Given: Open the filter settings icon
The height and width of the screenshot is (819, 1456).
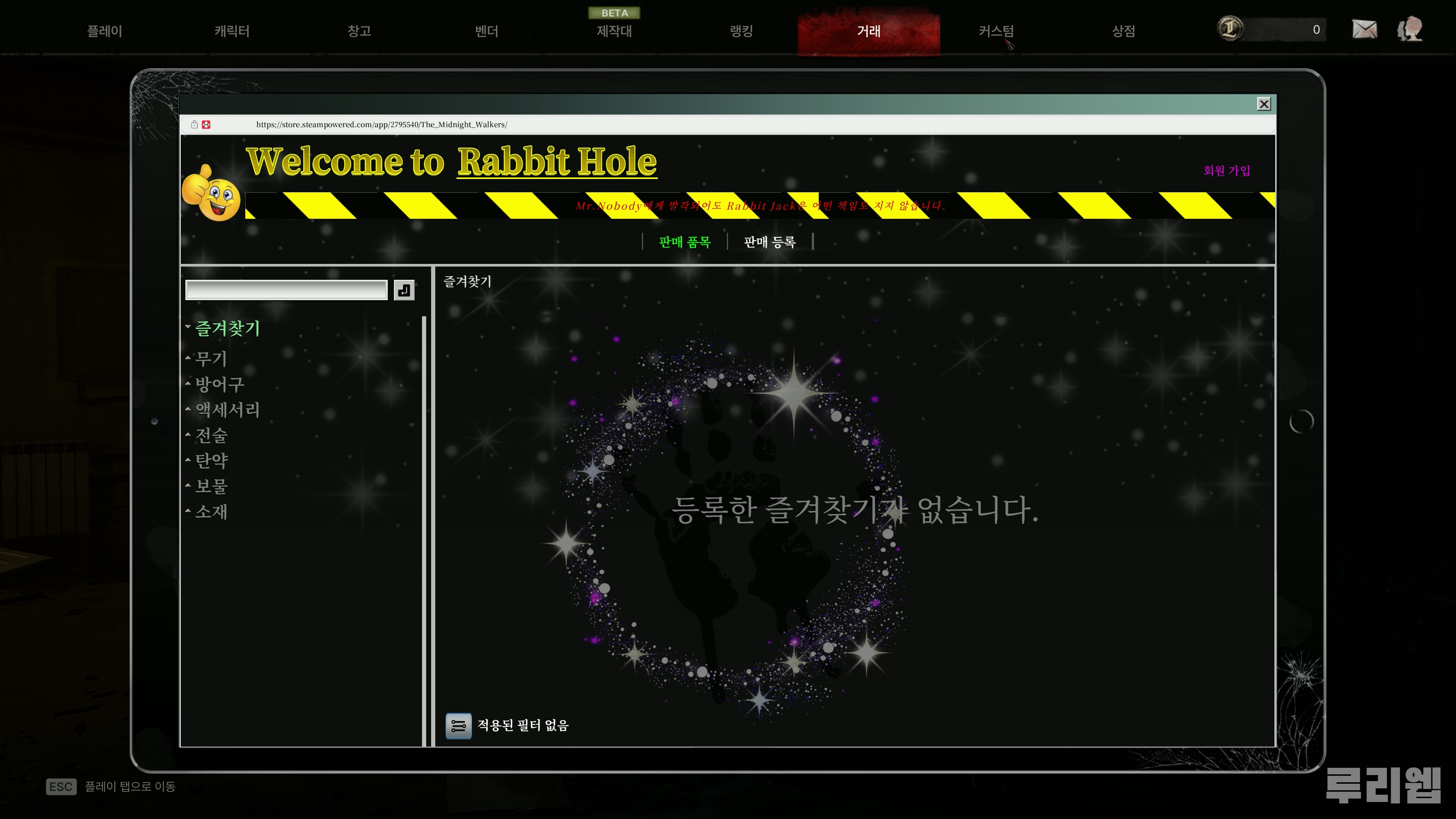Looking at the screenshot, I should point(458,726).
